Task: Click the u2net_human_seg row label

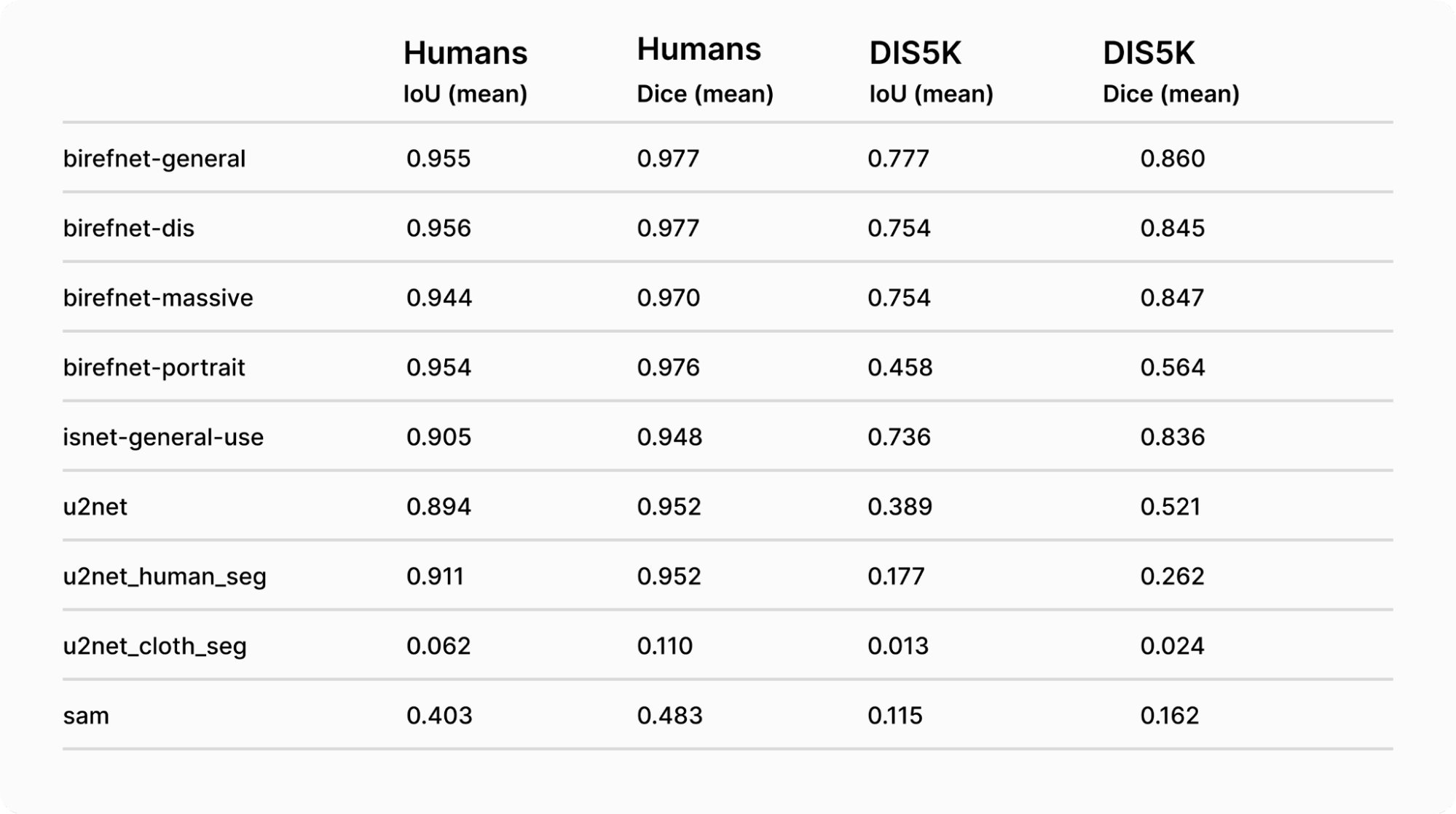Action: [x=165, y=576]
